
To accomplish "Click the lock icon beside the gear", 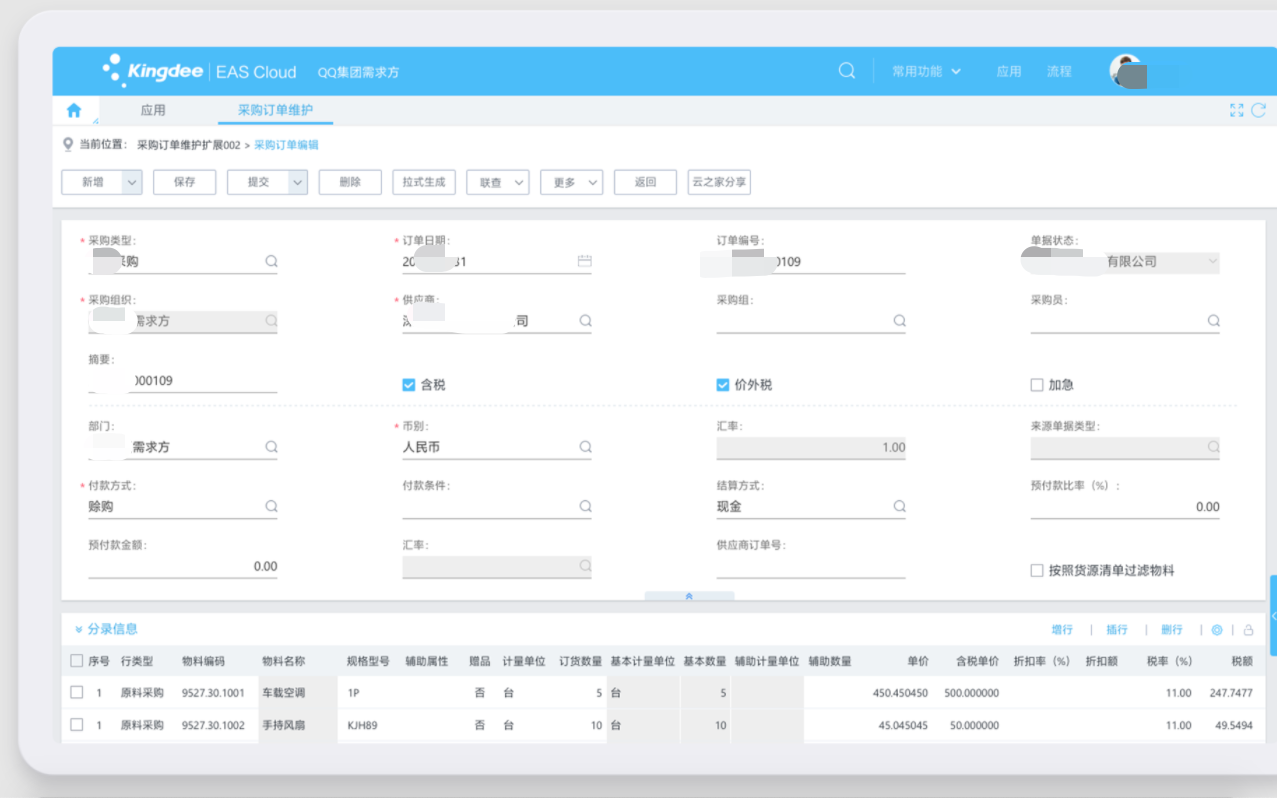I will tap(1251, 629).
